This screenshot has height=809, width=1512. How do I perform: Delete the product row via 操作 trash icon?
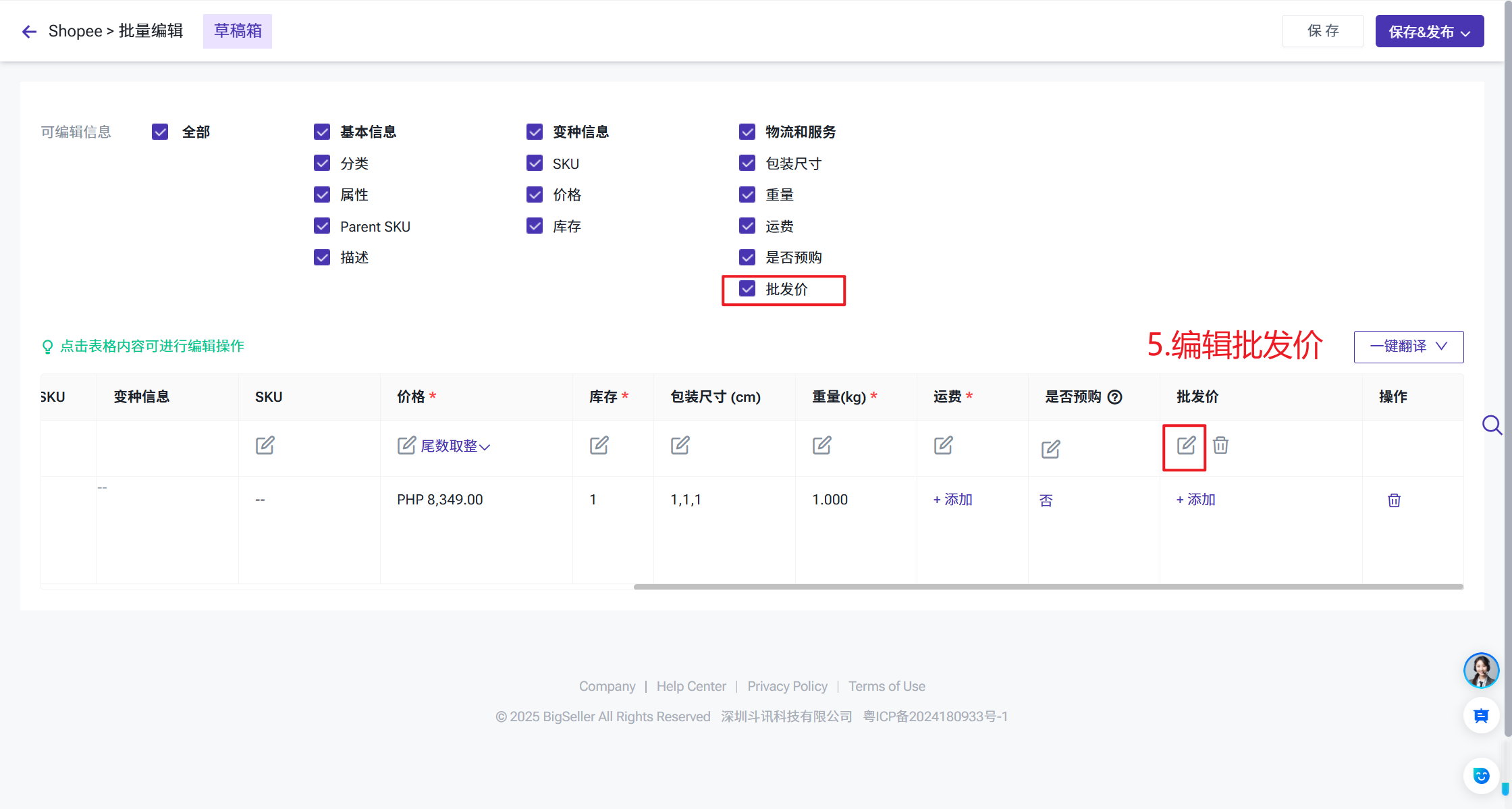(1394, 500)
